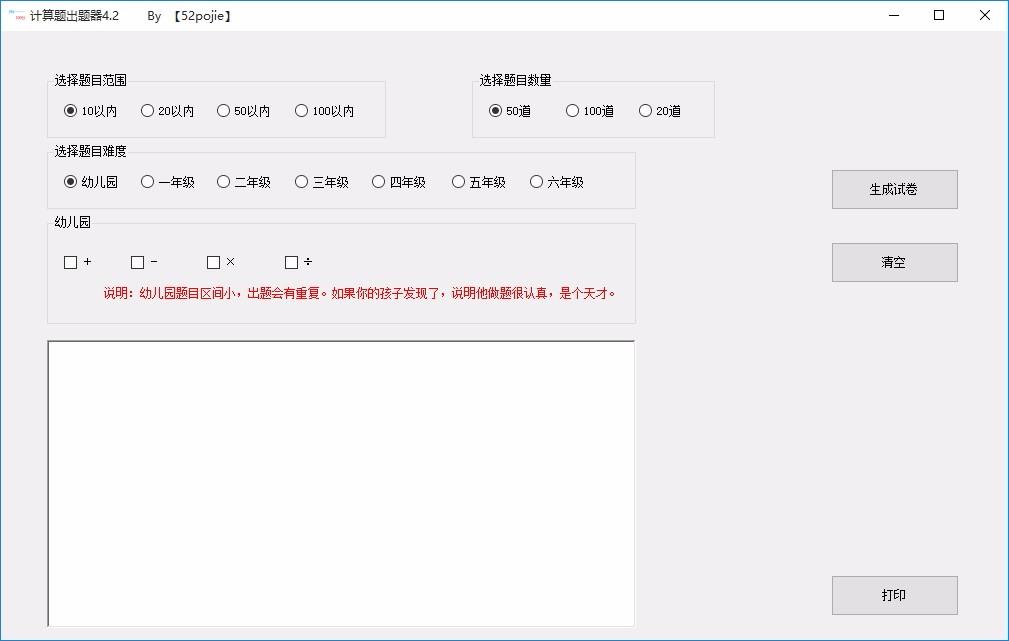Toggle the subtraction (−) checkbox
The height and width of the screenshot is (641, 1009).
pos(138,262)
